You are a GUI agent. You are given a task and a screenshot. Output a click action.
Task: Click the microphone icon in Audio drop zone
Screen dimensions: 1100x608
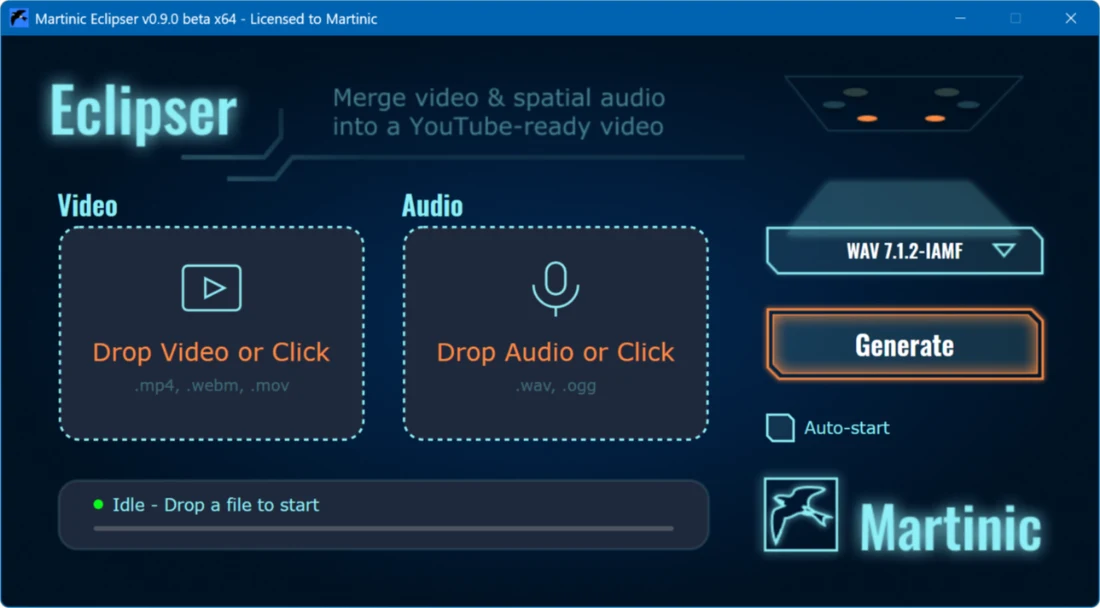pos(556,289)
